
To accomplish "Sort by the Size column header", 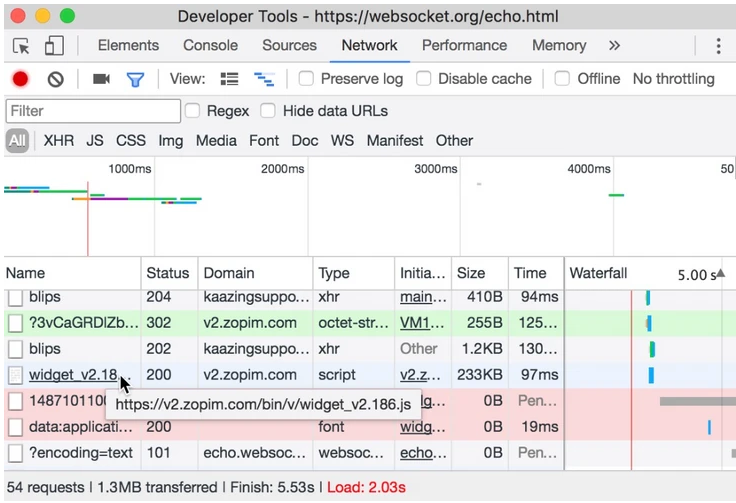I will [479, 273].
